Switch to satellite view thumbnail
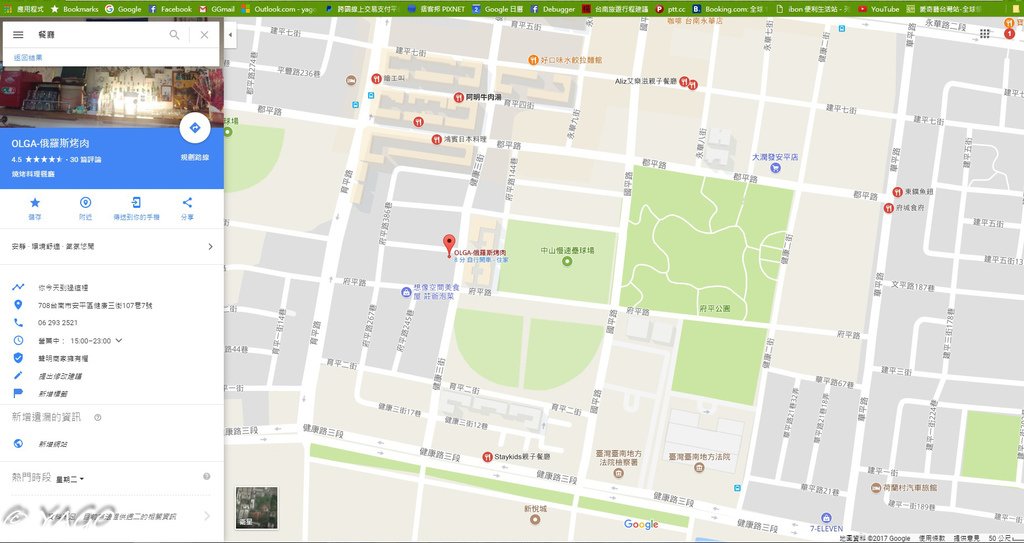1024x543 pixels. point(256,508)
